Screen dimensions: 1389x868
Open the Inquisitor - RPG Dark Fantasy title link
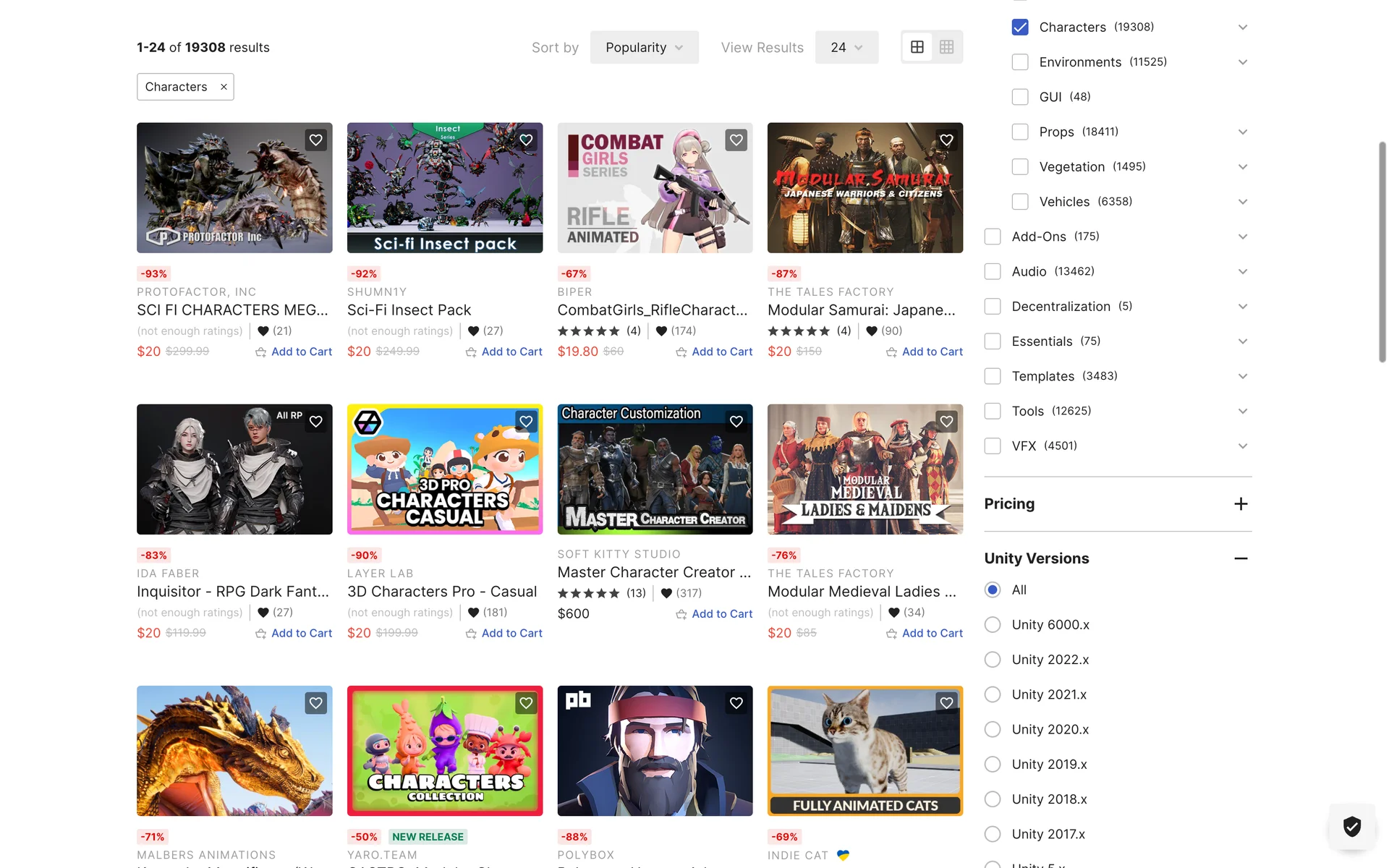(x=233, y=592)
